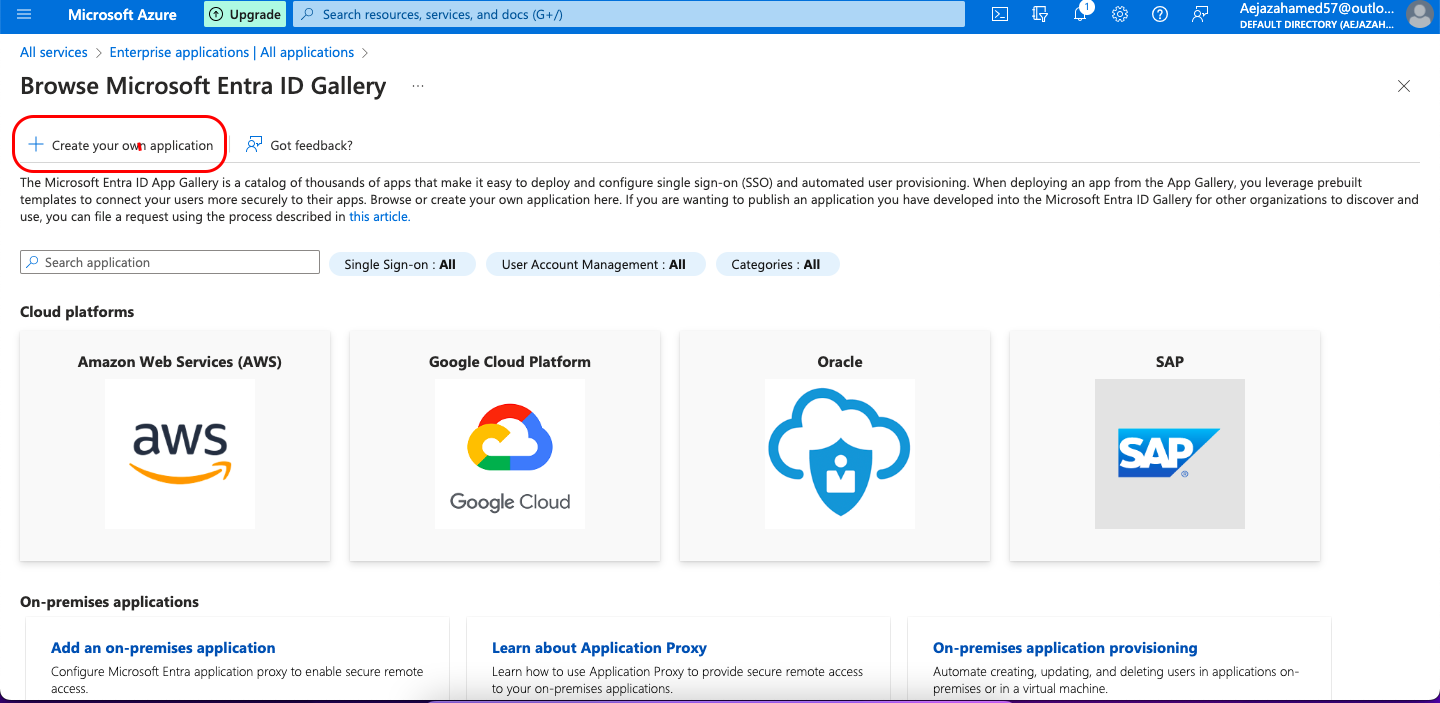Open the User Account Management : All filter

tap(594, 264)
